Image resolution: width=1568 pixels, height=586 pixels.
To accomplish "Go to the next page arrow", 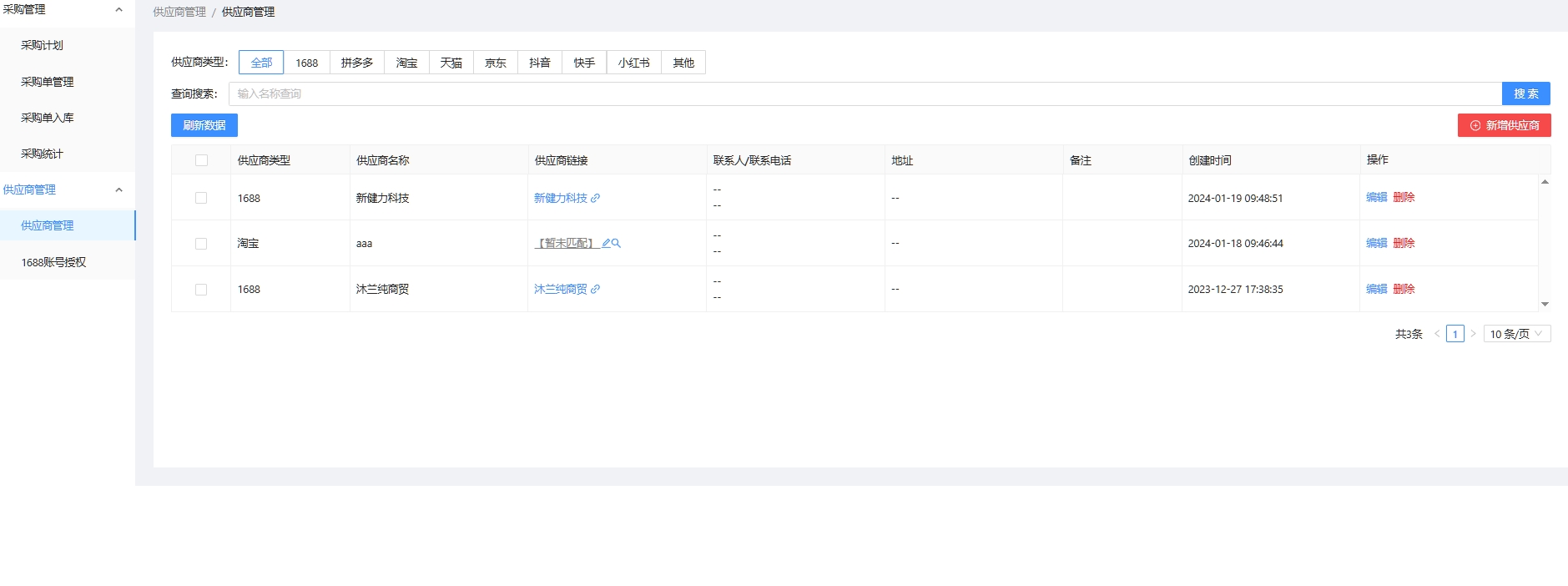I will click(1473, 334).
